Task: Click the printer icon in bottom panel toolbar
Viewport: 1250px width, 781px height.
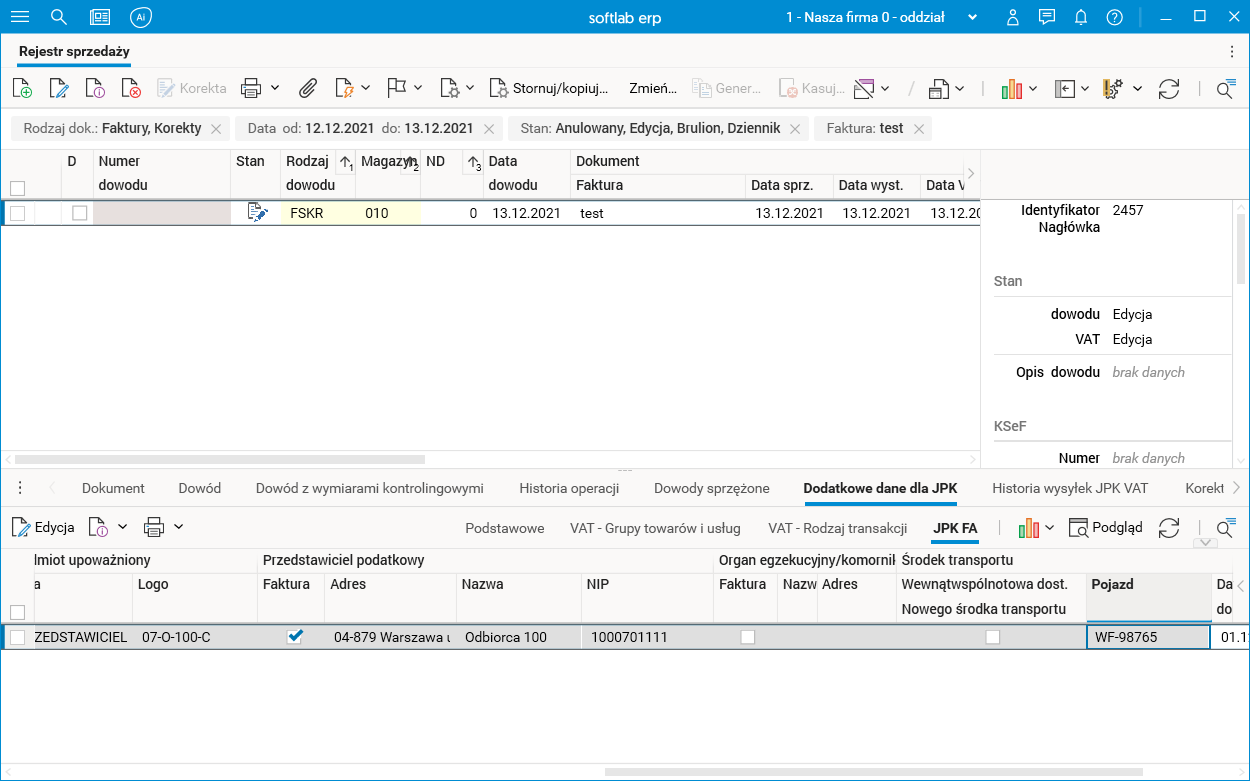Action: (154, 527)
